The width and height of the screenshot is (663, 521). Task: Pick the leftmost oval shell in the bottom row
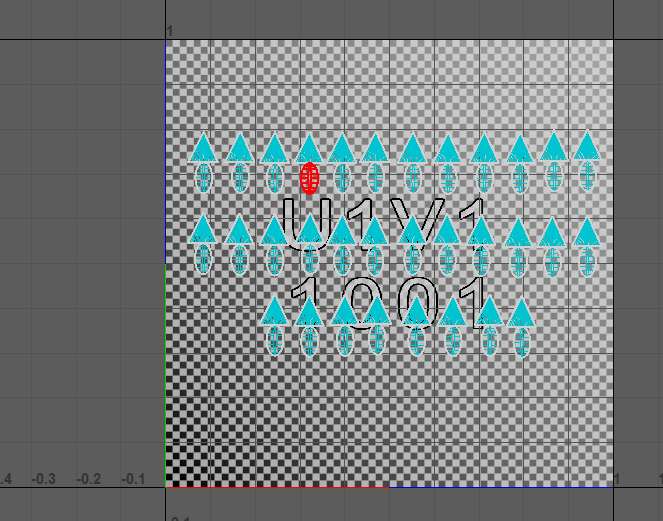(275, 340)
